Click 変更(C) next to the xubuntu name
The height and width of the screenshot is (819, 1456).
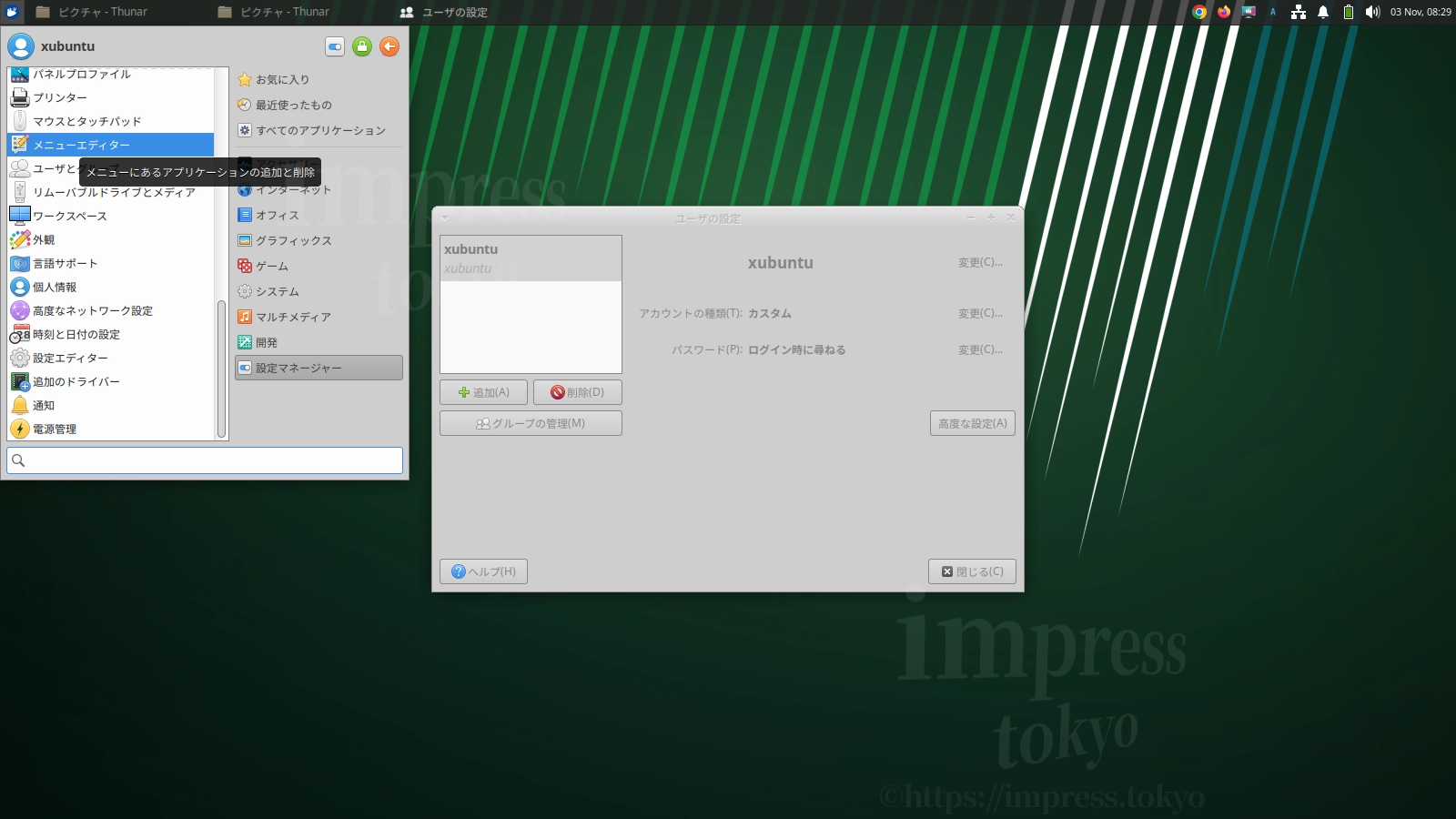pos(980,262)
